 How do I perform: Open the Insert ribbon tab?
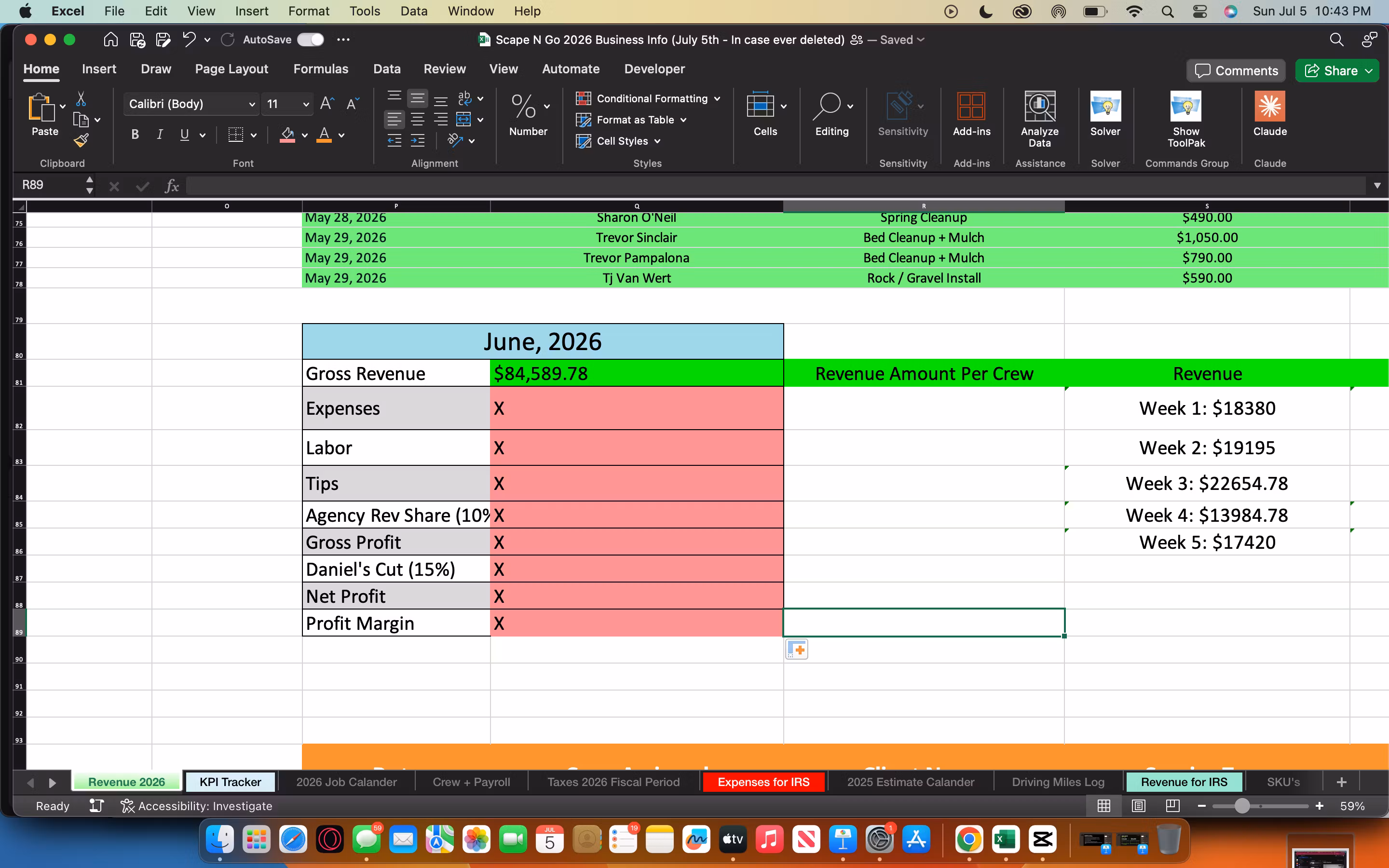[99, 69]
